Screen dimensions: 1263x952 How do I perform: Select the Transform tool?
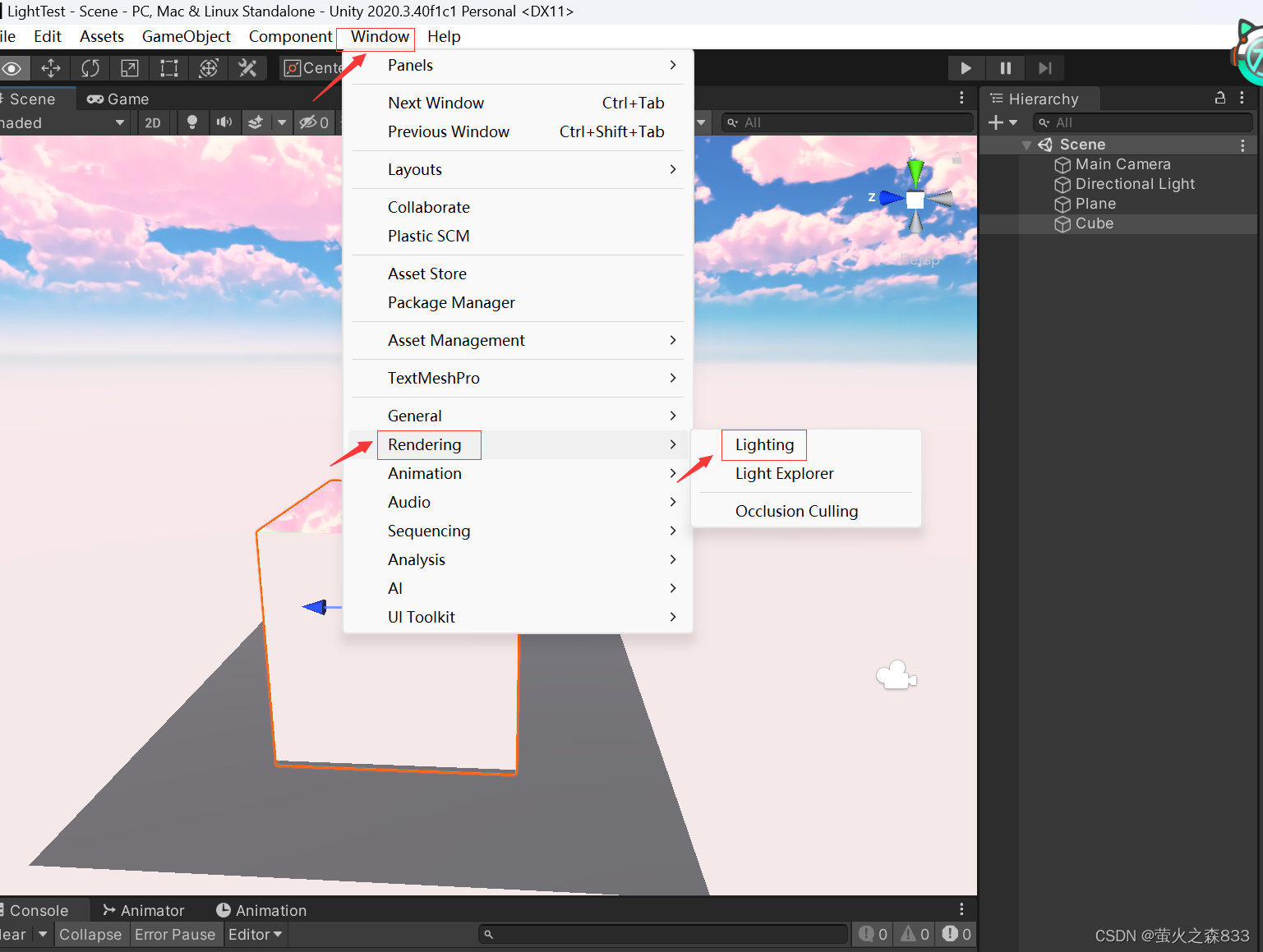pyautogui.click(x=209, y=68)
